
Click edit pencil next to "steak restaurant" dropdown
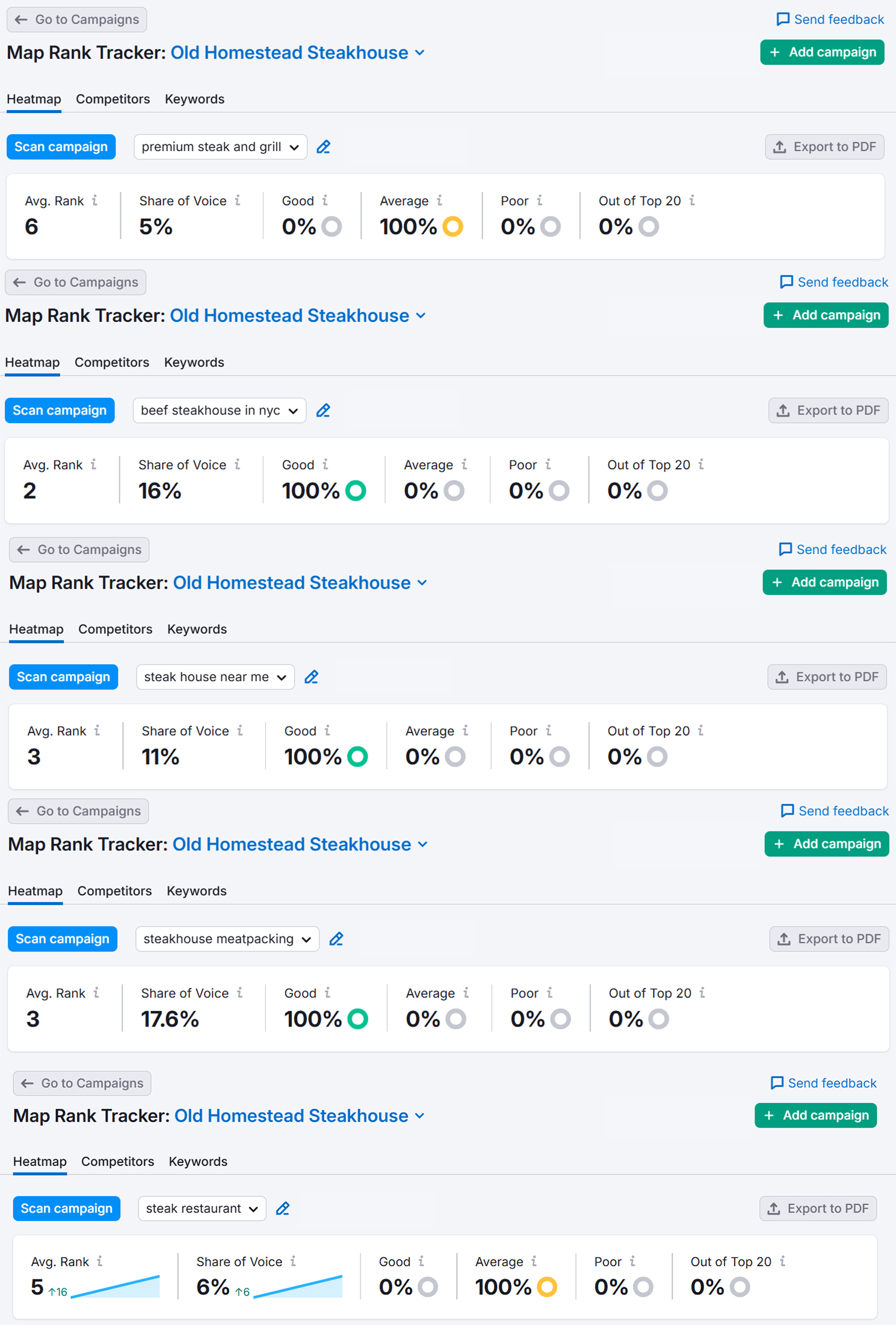[x=283, y=1208]
